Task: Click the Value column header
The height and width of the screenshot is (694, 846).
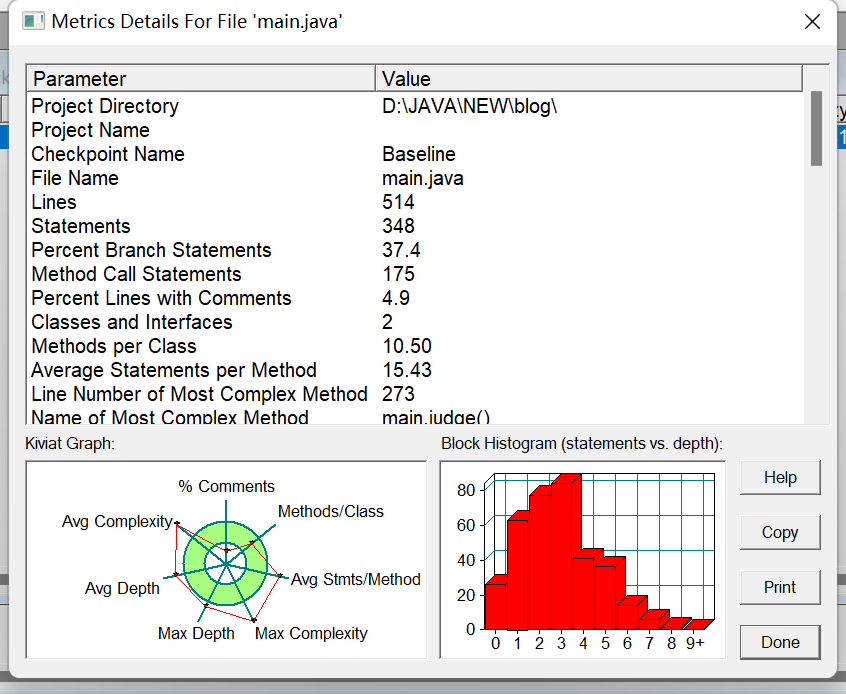Action: [x=589, y=79]
